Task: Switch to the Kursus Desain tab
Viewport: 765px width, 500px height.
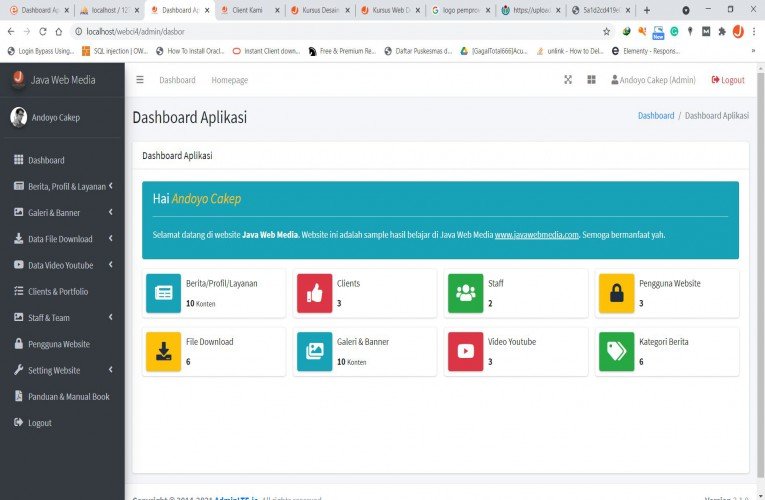Action: coord(321,10)
